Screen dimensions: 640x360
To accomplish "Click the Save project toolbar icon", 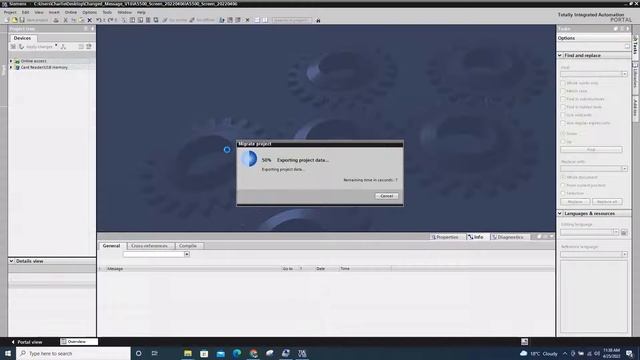I will click(x=22, y=20).
